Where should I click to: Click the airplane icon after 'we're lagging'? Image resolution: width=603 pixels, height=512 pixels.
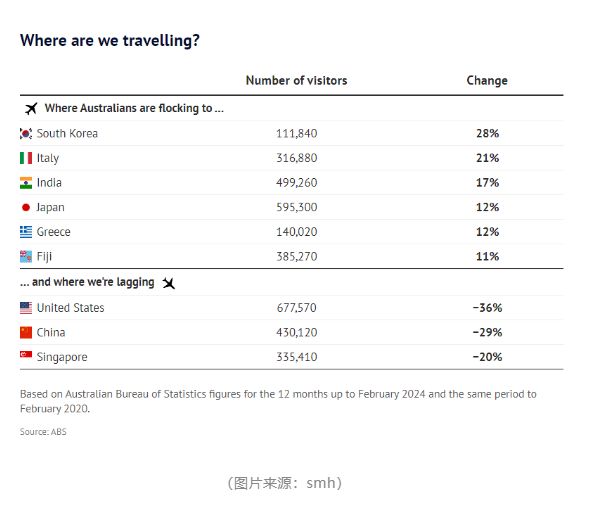click(168, 283)
